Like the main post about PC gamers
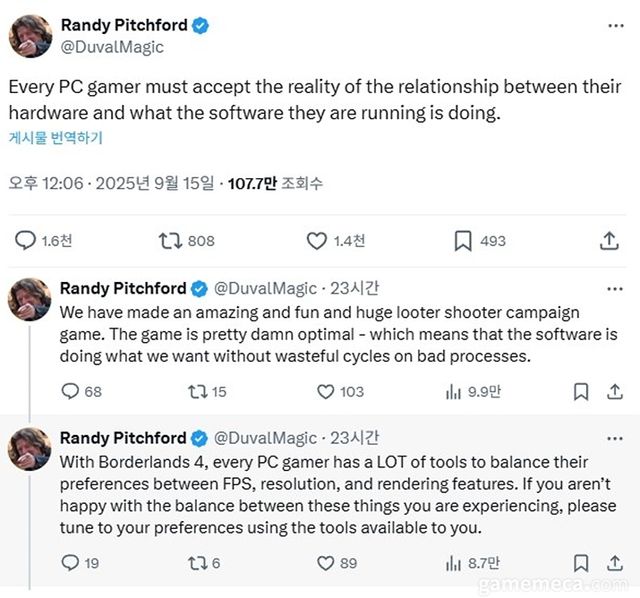This screenshot has height=598, width=640. 317,241
